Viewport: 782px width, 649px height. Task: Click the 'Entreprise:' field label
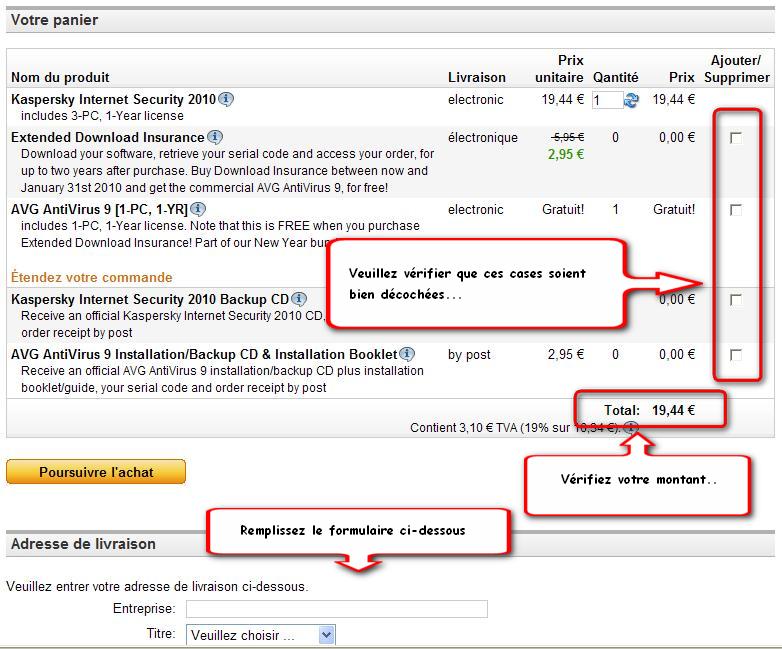point(144,609)
